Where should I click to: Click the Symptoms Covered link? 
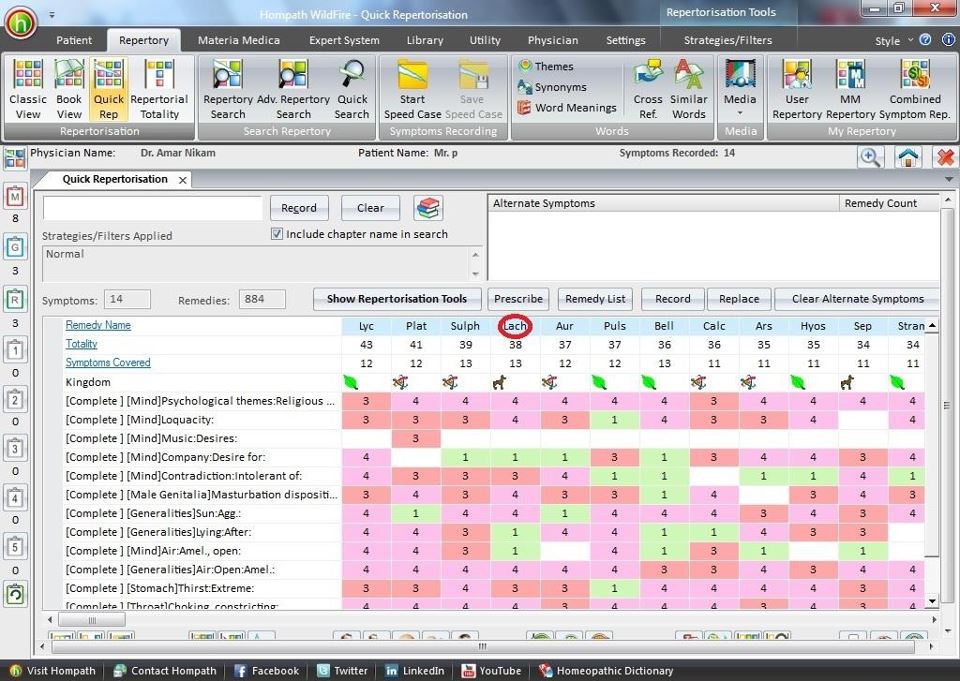click(x=108, y=363)
